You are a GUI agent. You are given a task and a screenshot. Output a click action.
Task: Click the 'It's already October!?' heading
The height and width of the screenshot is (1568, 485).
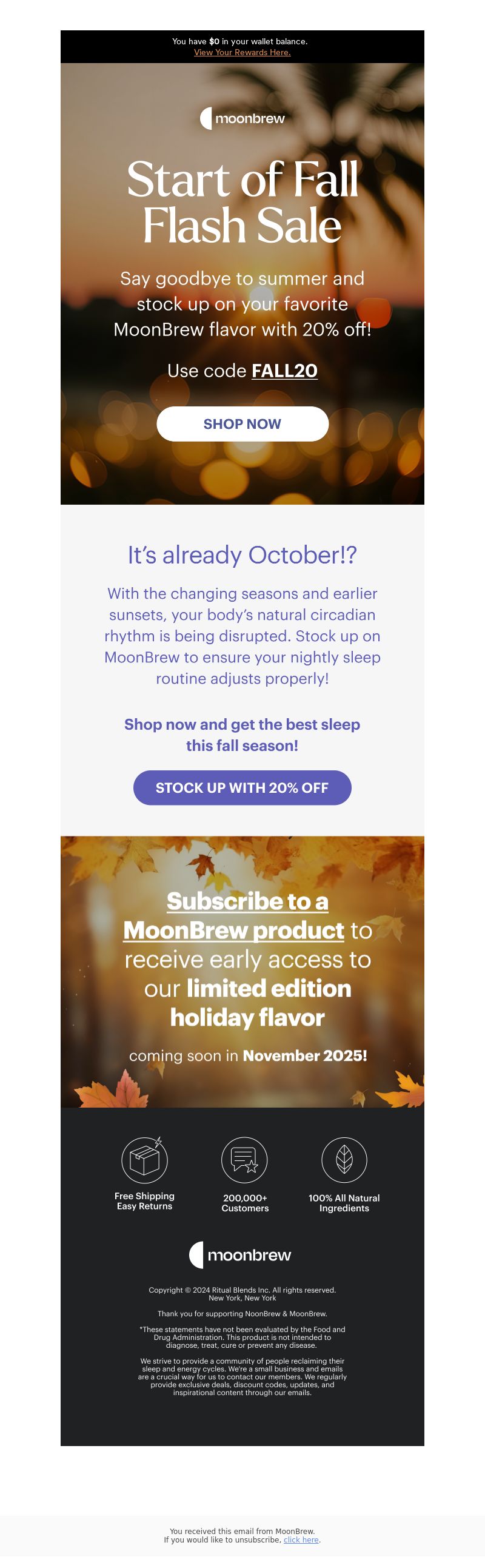point(242,554)
